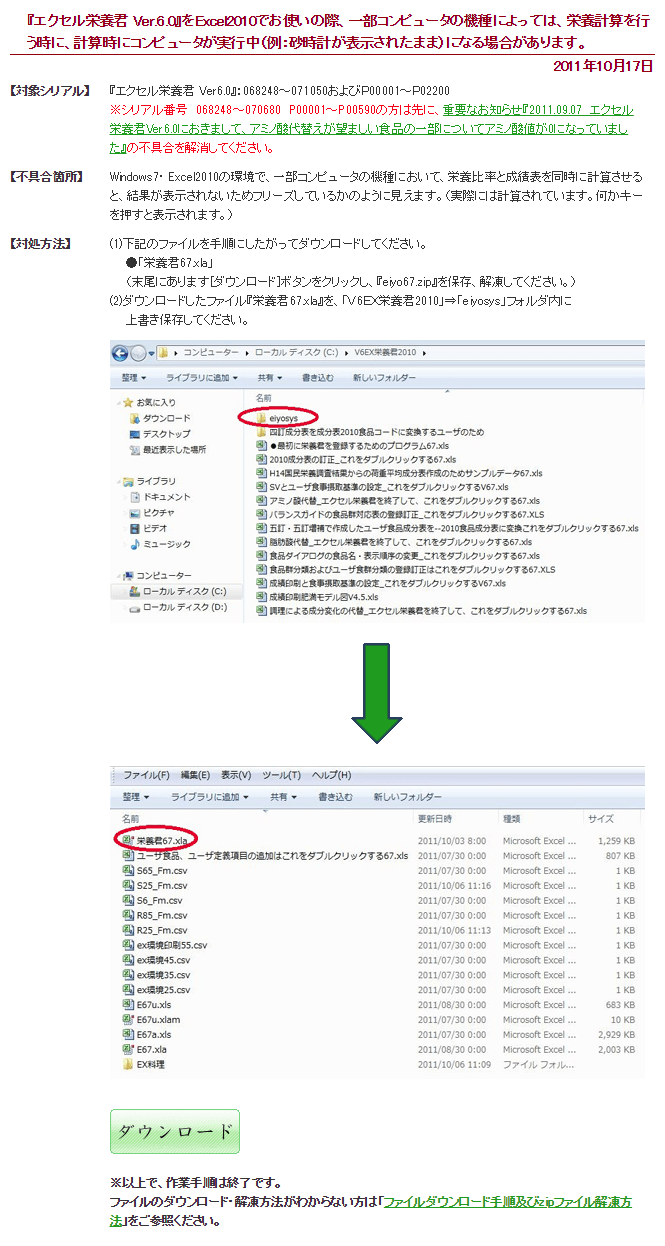Click the folder icon of 四訂成分表を成分表2010食品コードに変換するユーザのため
Viewport: 665px width, 1246px height.
261,431
